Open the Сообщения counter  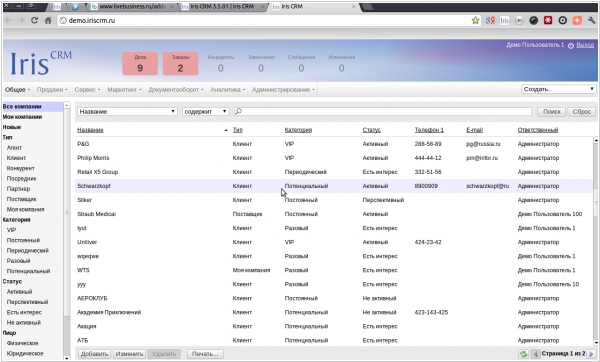coord(301,64)
